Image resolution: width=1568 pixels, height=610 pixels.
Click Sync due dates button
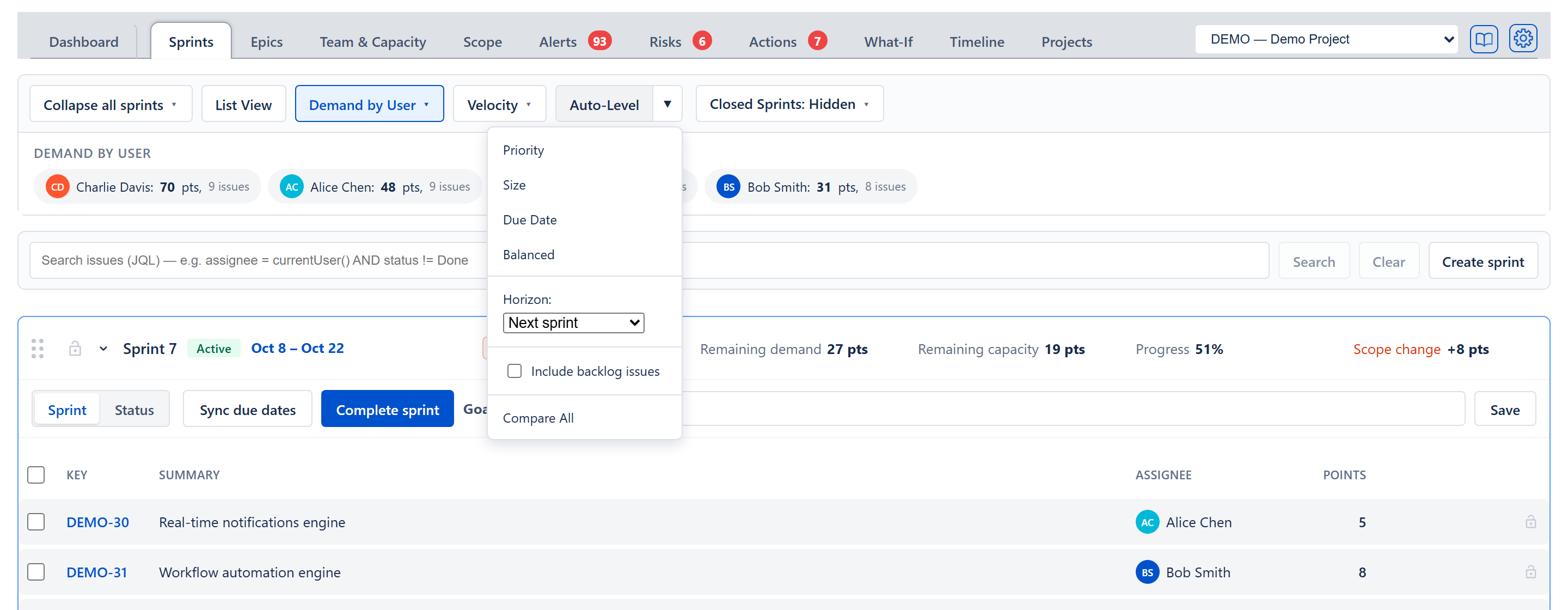(x=247, y=409)
